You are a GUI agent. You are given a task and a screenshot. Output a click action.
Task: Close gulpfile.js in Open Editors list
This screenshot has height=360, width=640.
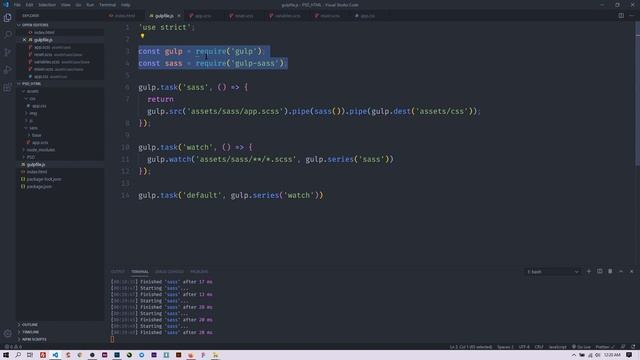(24, 40)
